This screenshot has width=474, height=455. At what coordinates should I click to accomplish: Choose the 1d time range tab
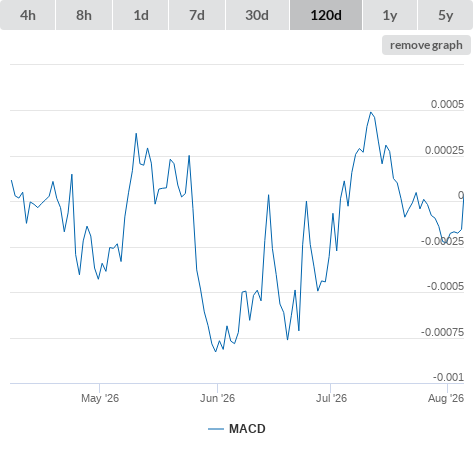pos(141,15)
